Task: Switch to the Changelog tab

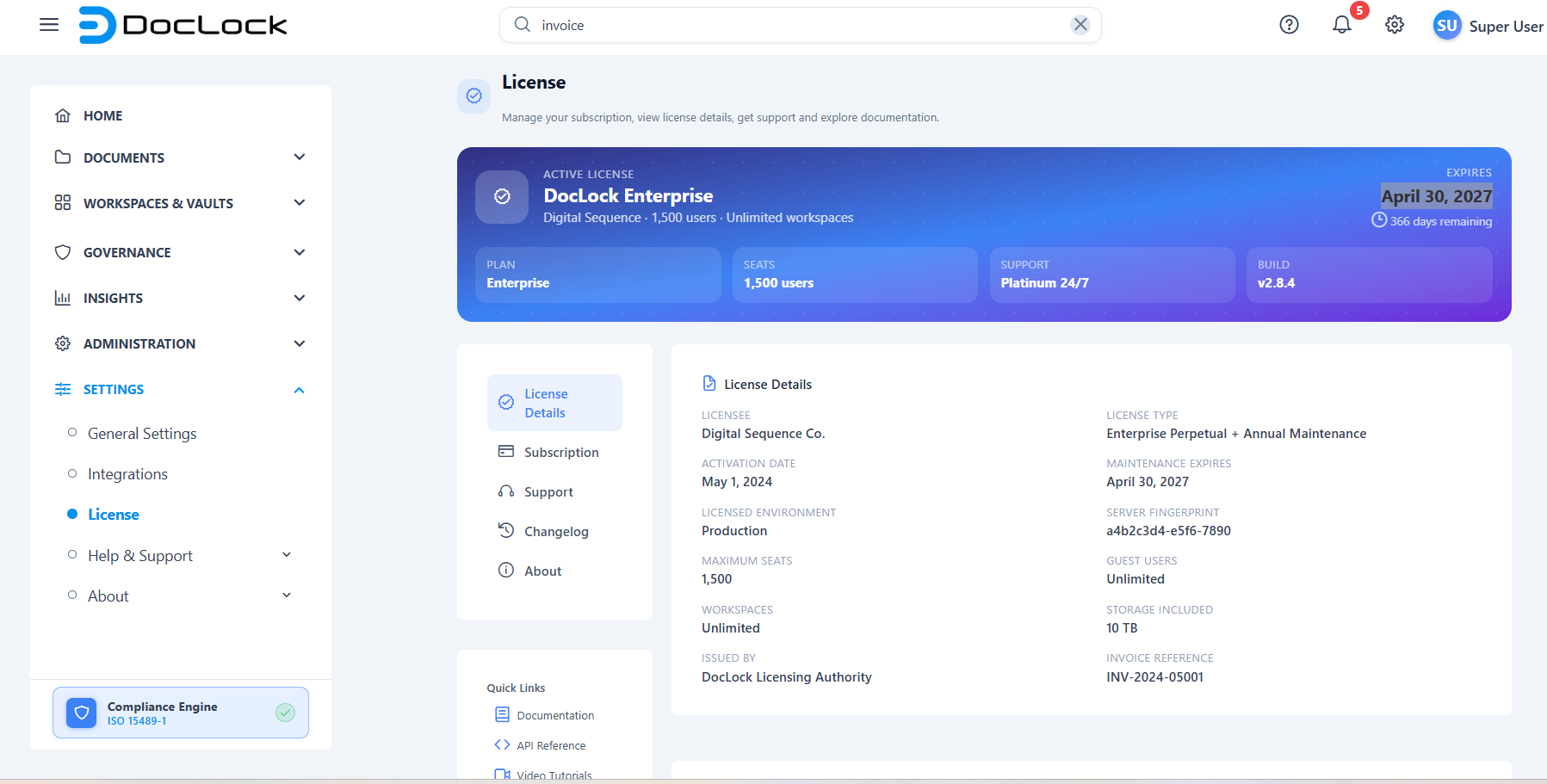Action: [554, 531]
